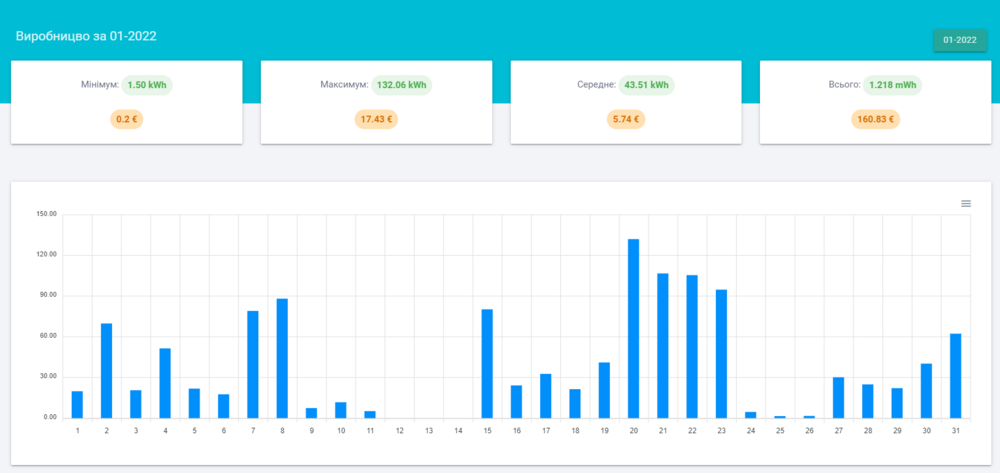1000x473 pixels.
Task: Click the tallest bar for day 20
Action: coord(633,328)
